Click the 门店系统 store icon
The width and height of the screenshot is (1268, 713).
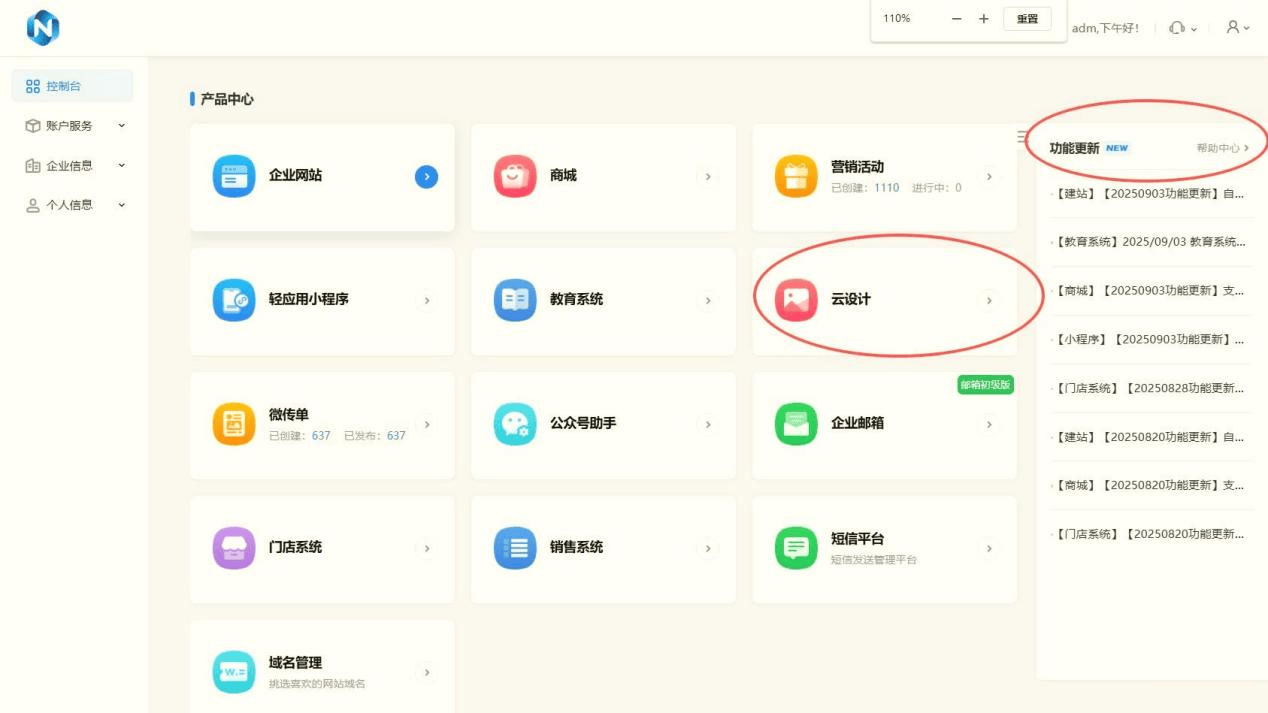234,548
